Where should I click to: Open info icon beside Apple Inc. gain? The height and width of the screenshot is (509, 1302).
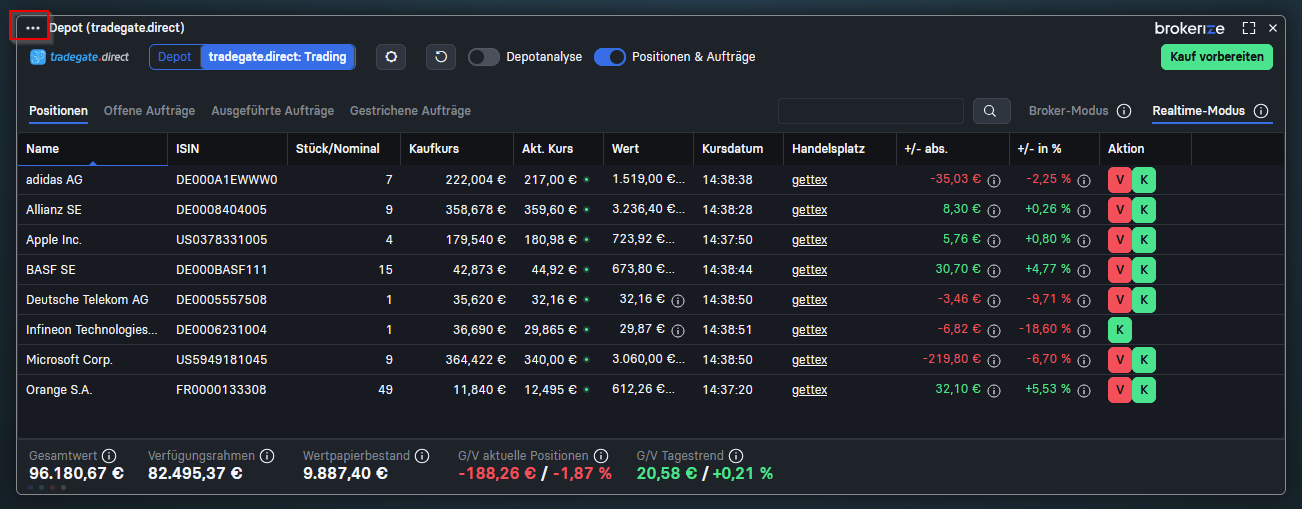(x=994, y=240)
